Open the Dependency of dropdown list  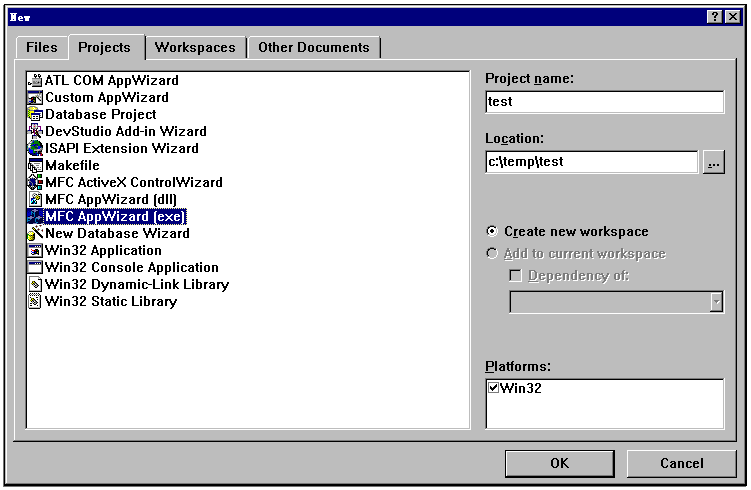(x=716, y=302)
